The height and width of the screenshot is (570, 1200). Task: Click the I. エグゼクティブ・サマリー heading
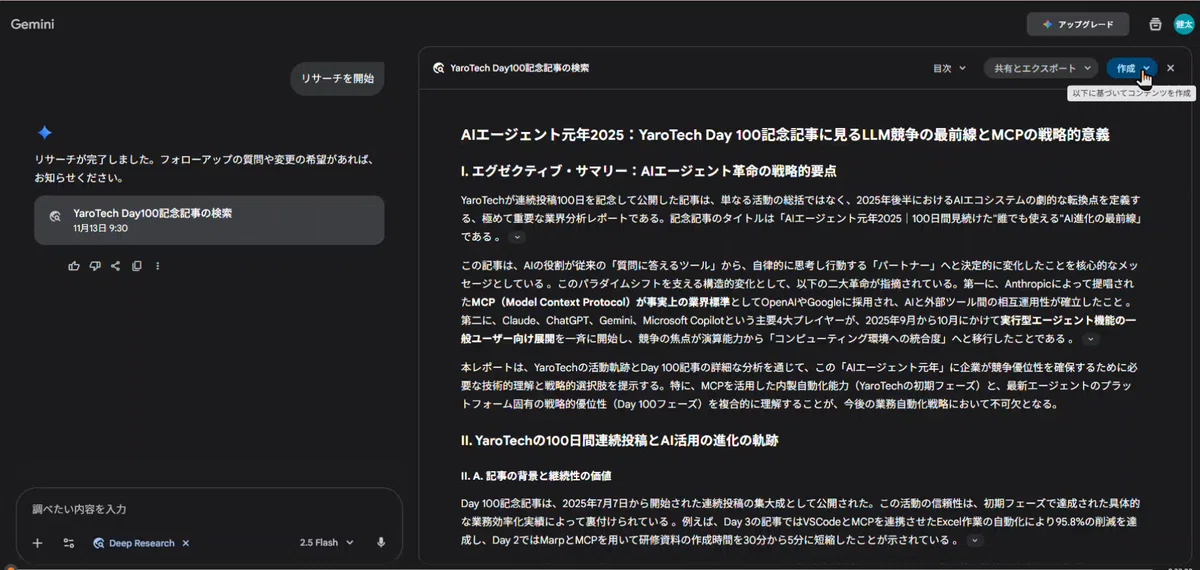[648, 171]
